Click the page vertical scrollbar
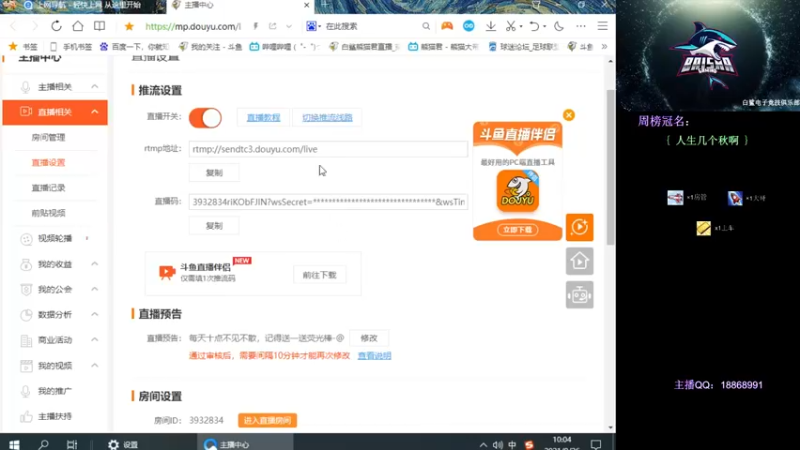 (610, 167)
